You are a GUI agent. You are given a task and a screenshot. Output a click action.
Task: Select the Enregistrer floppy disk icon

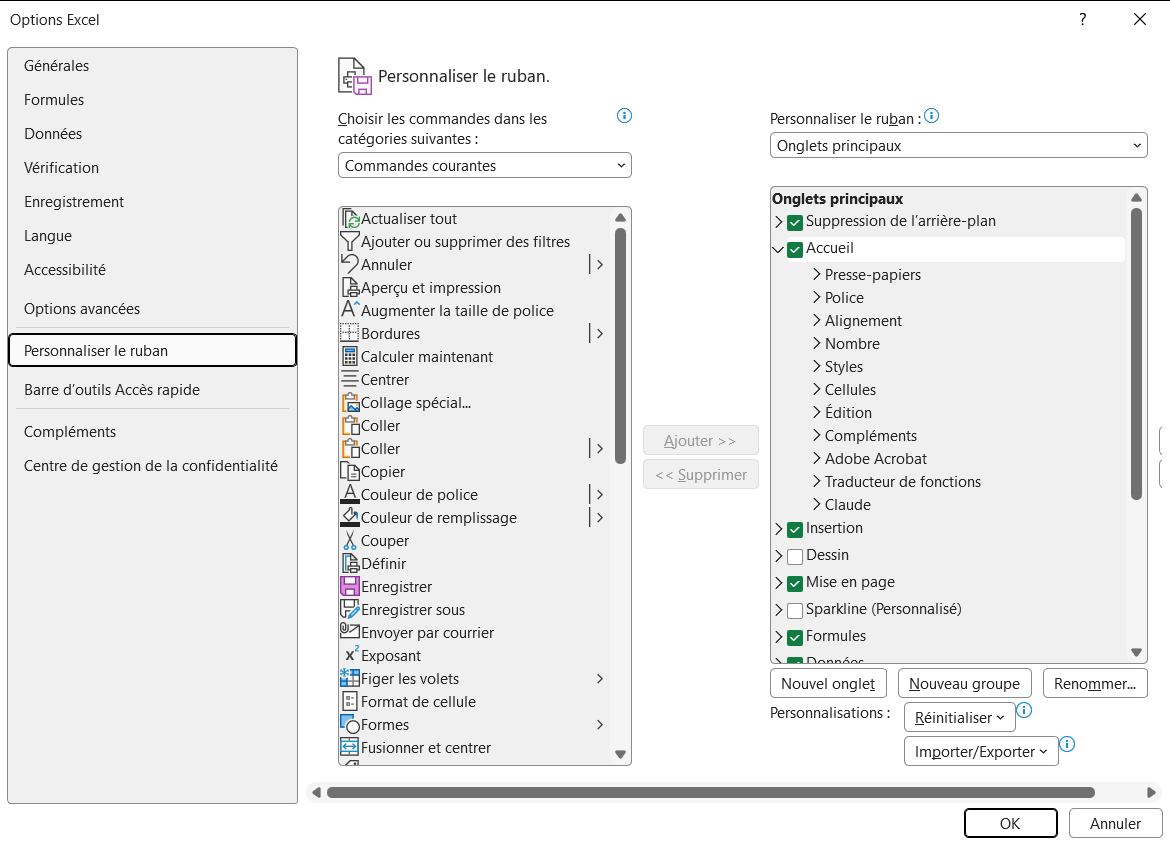350,587
